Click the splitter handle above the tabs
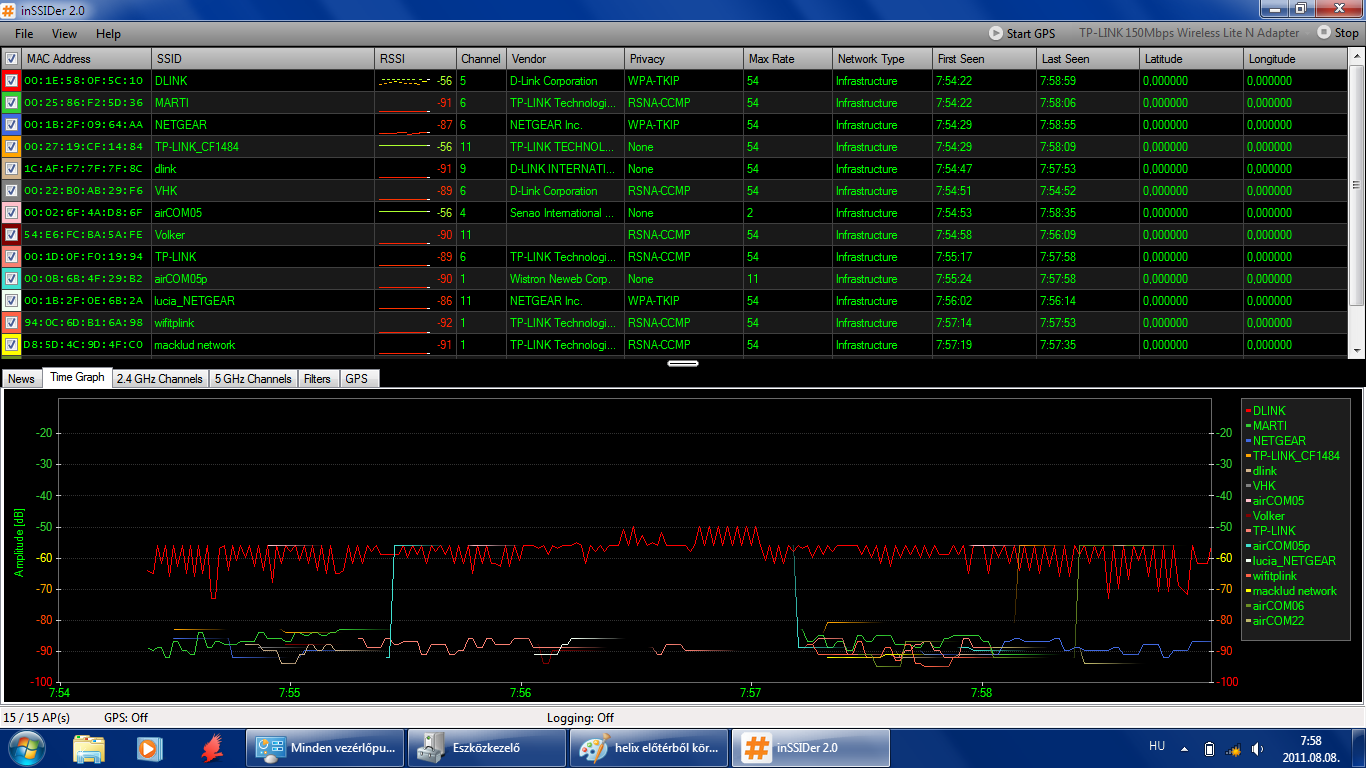The height and width of the screenshot is (768, 1366). click(682, 362)
